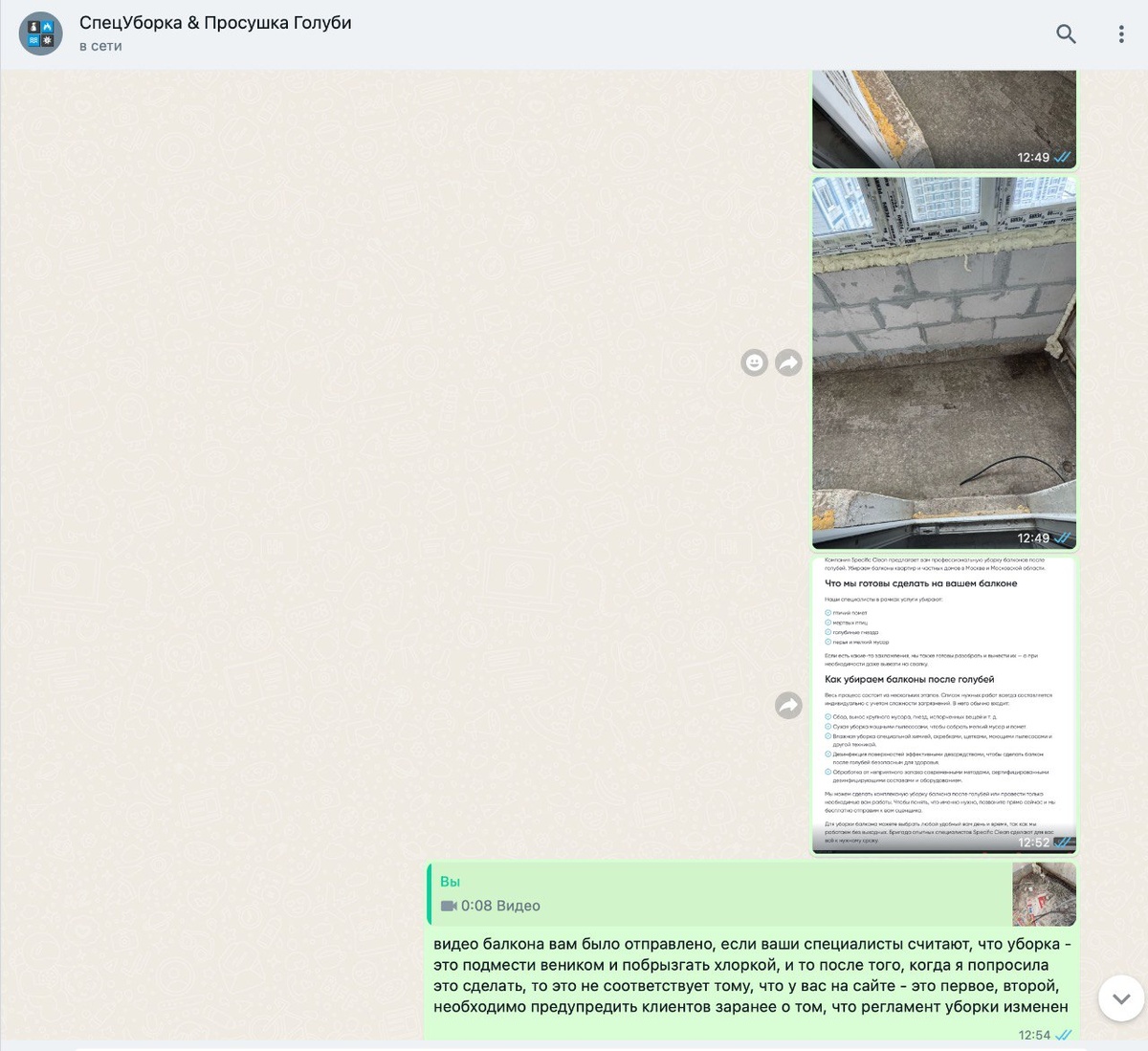This screenshot has width=1148, height=1051.
Task: Select message text about видео балкона
Action: click(751, 975)
